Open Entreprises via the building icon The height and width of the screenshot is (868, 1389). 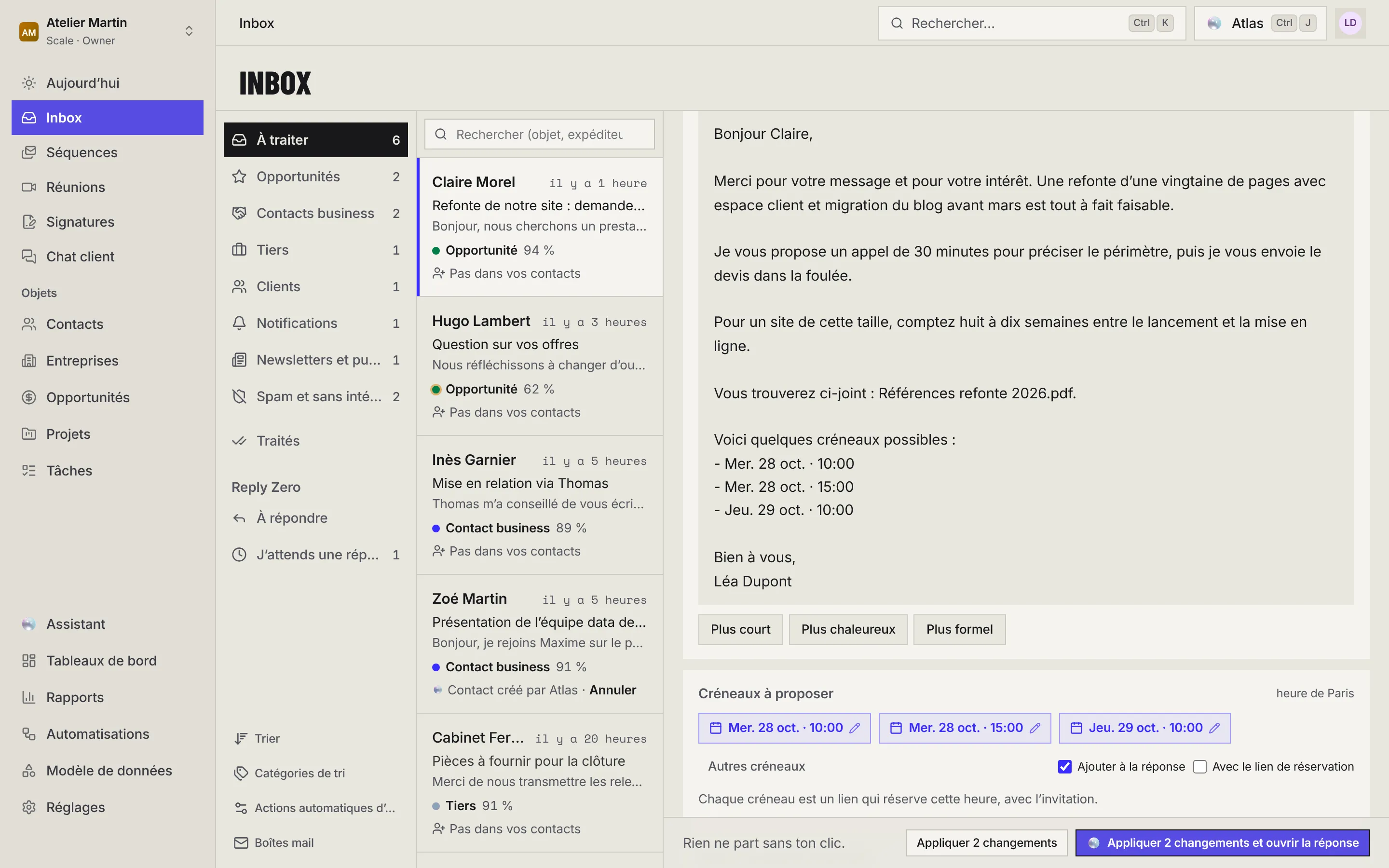pos(29,361)
